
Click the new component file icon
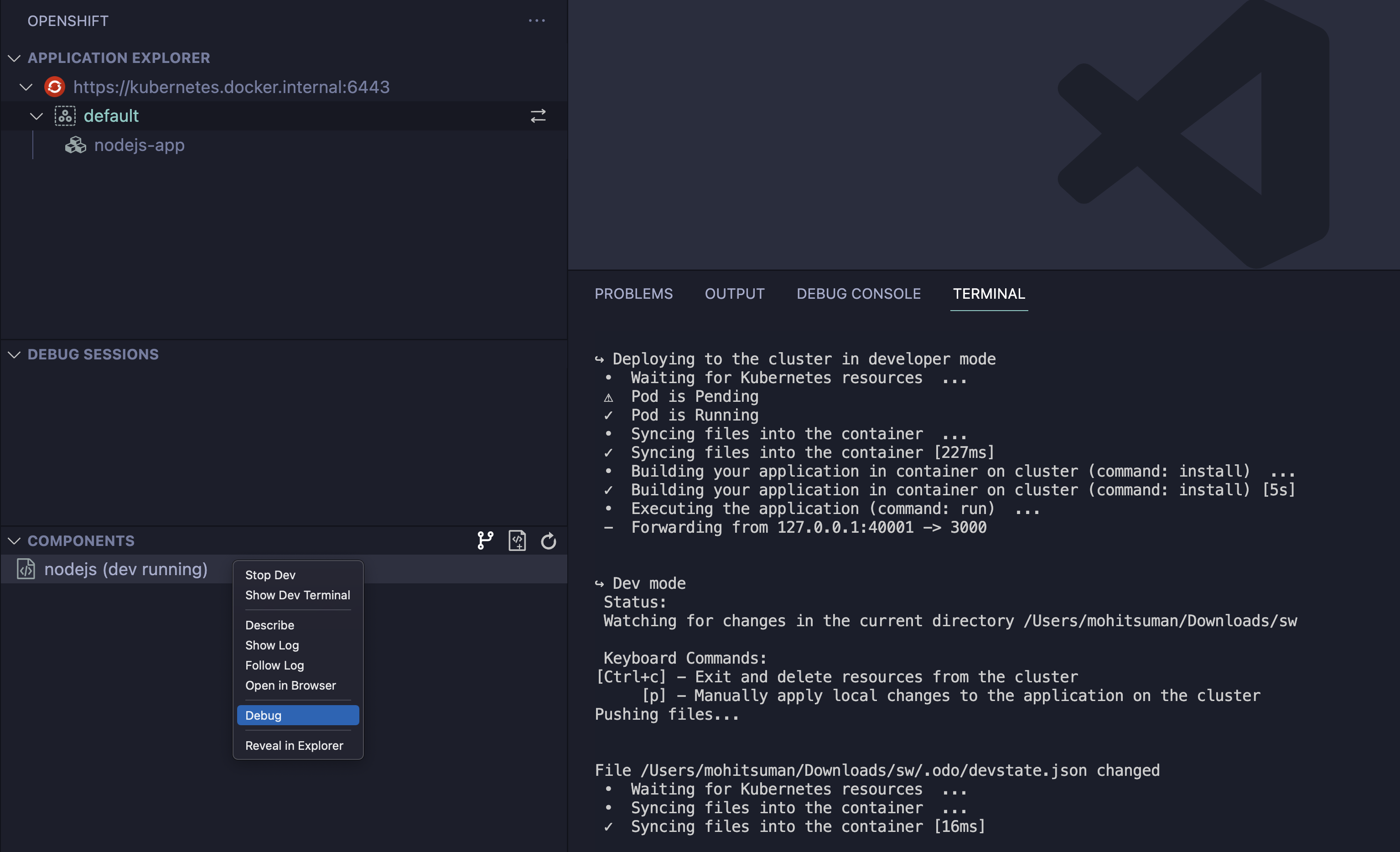[x=517, y=540]
